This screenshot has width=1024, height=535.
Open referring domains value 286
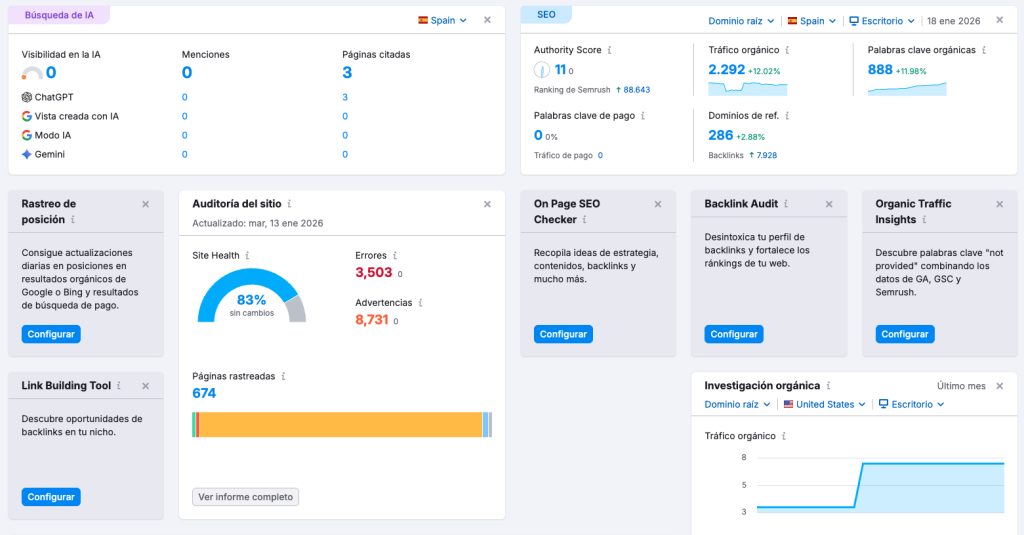point(720,135)
